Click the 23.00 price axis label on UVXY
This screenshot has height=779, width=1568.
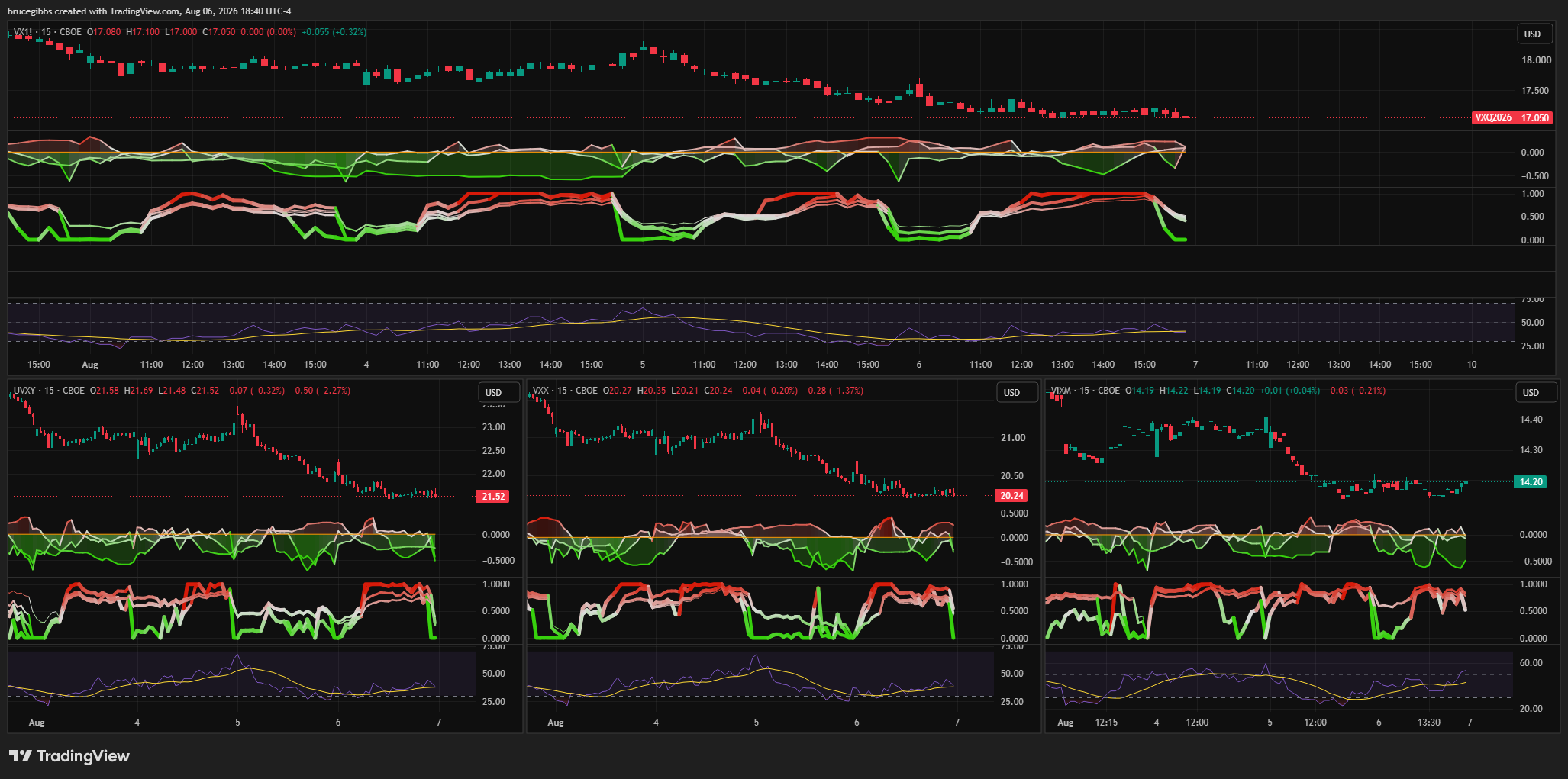click(x=494, y=427)
